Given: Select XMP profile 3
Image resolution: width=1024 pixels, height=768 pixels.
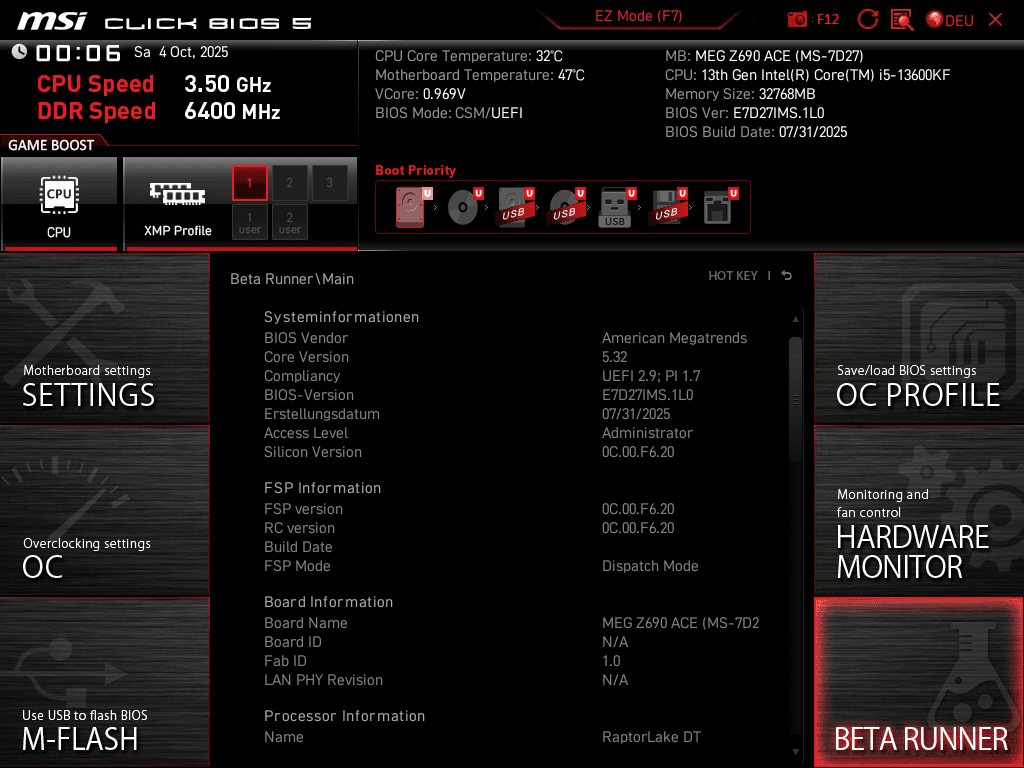Looking at the screenshot, I should click(x=329, y=183).
